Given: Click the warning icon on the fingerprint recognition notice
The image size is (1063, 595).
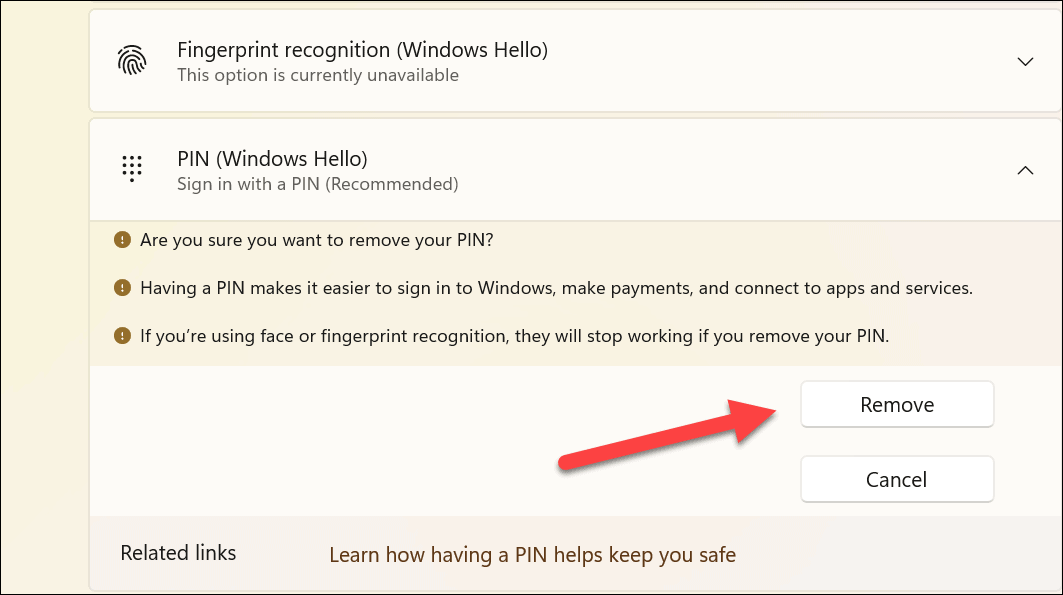Looking at the screenshot, I should [x=121, y=335].
